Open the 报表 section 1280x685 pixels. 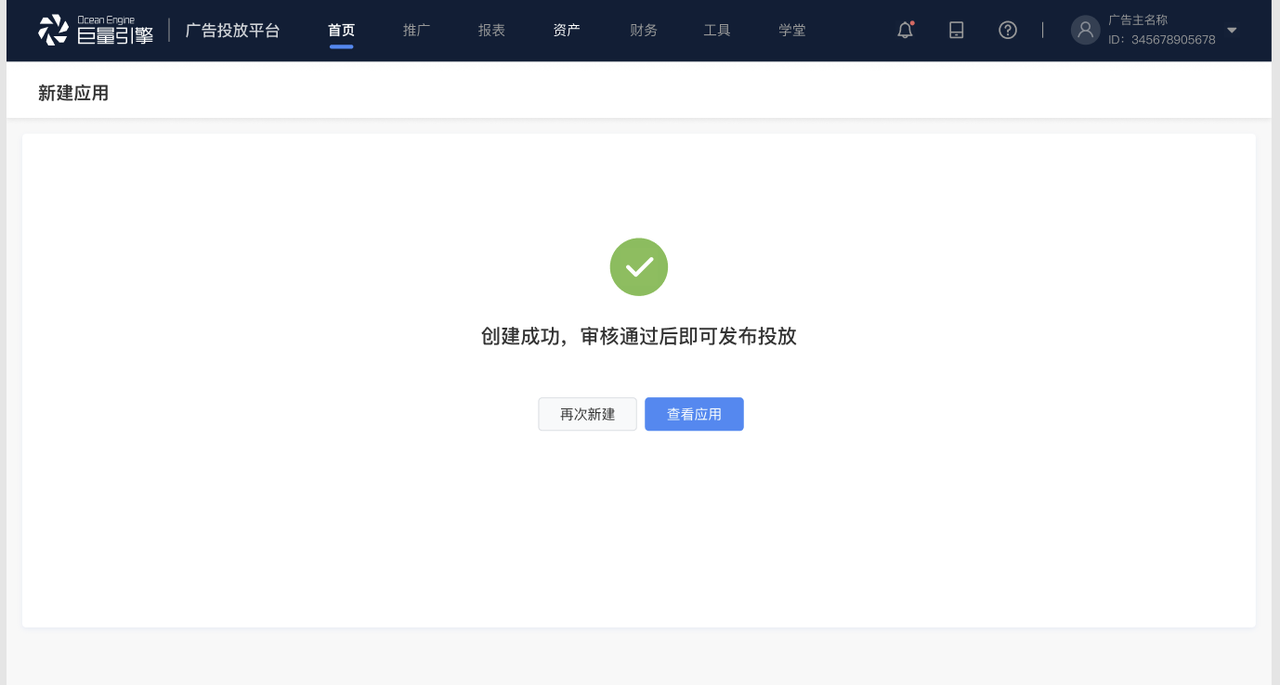point(491,30)
